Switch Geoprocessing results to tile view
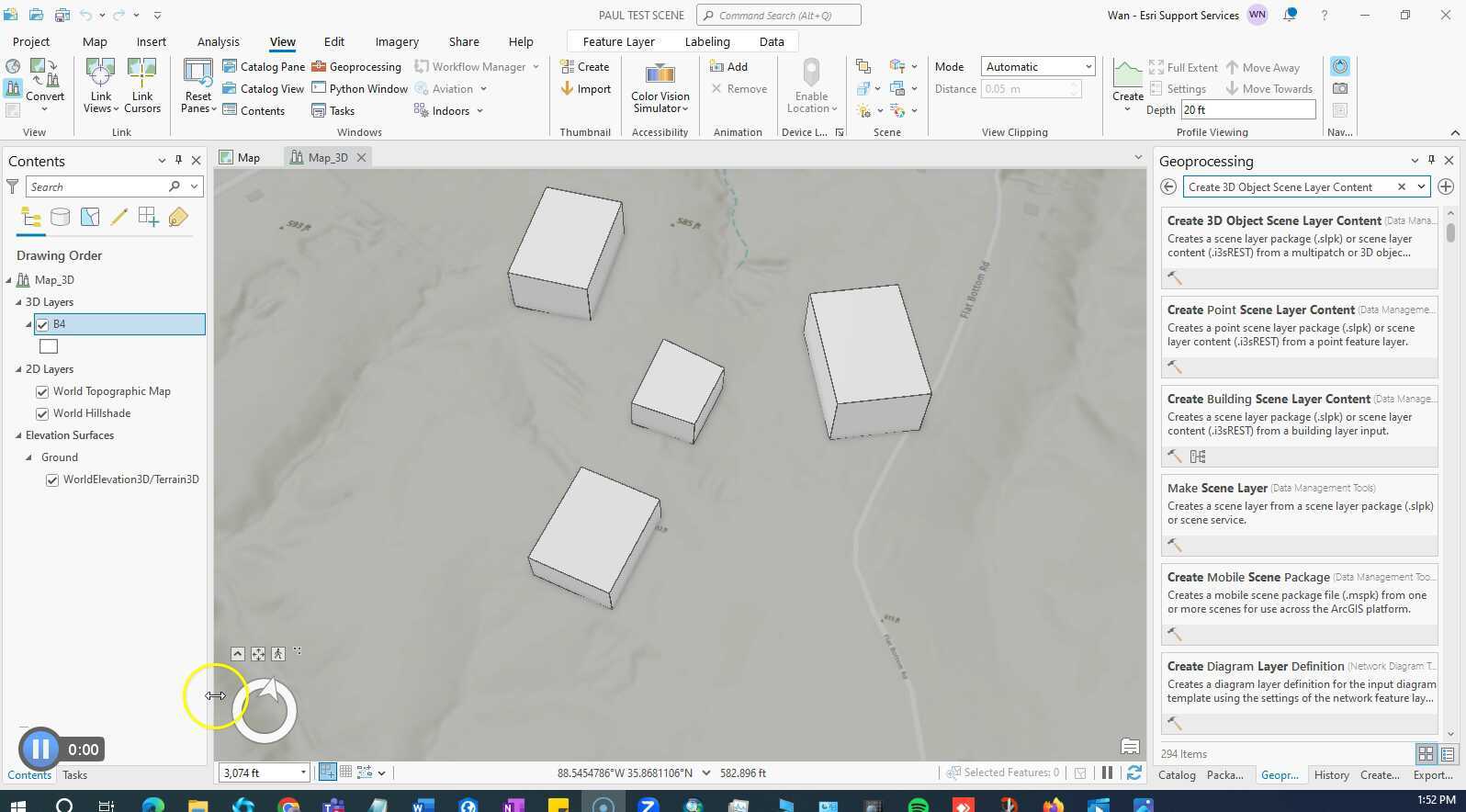 click(1426, 753)
